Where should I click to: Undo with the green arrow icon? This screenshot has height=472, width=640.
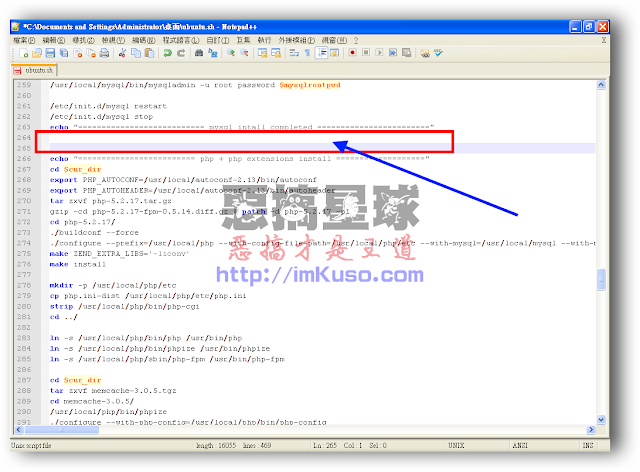pyautogui.click(x=167, y=53)
